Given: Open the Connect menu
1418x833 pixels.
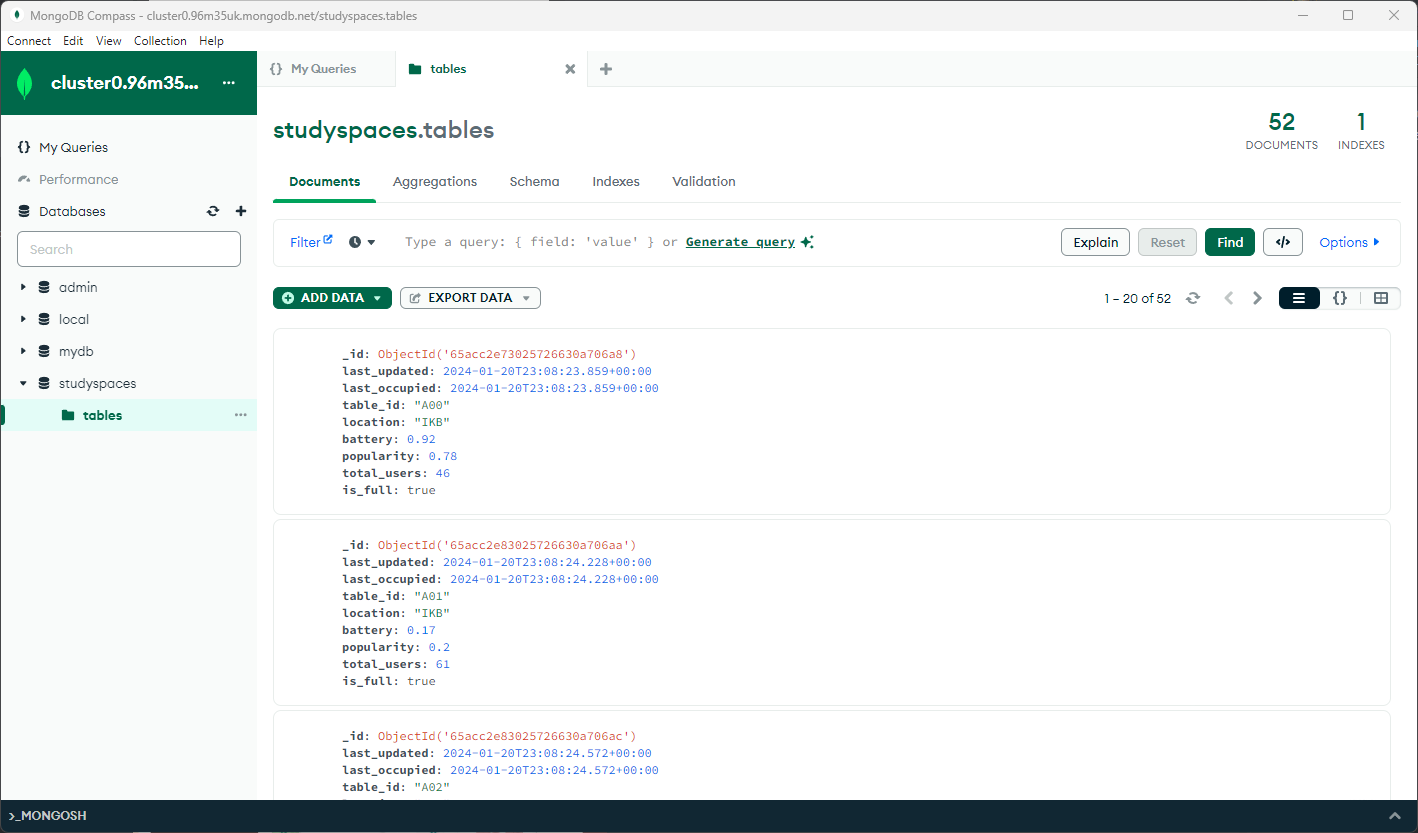Looking at the screenshot, I should [x=29, y=41].
